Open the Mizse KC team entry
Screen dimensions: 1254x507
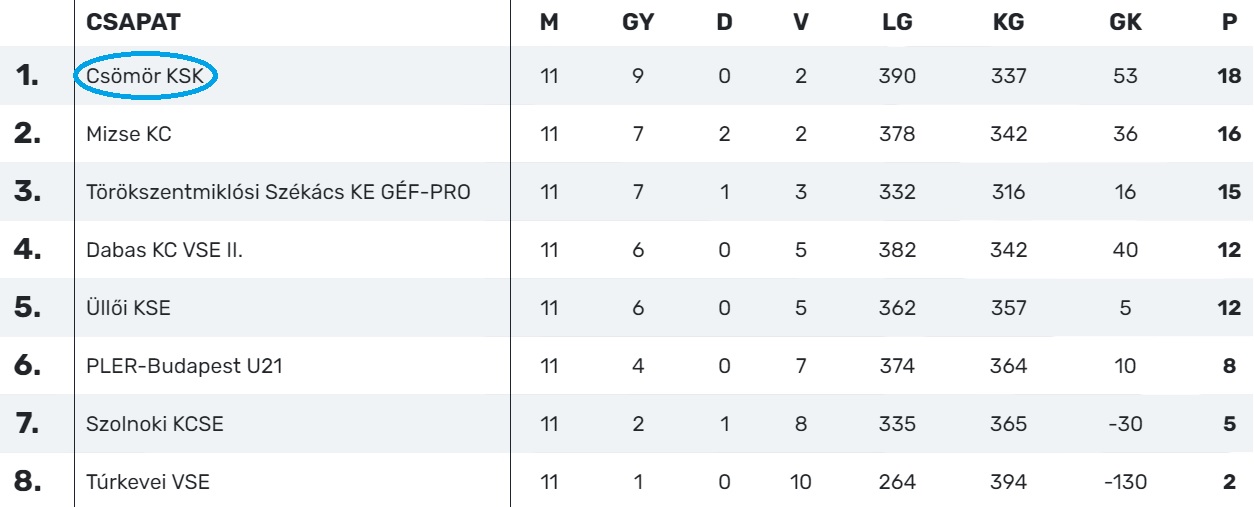[x=129, y=134]
